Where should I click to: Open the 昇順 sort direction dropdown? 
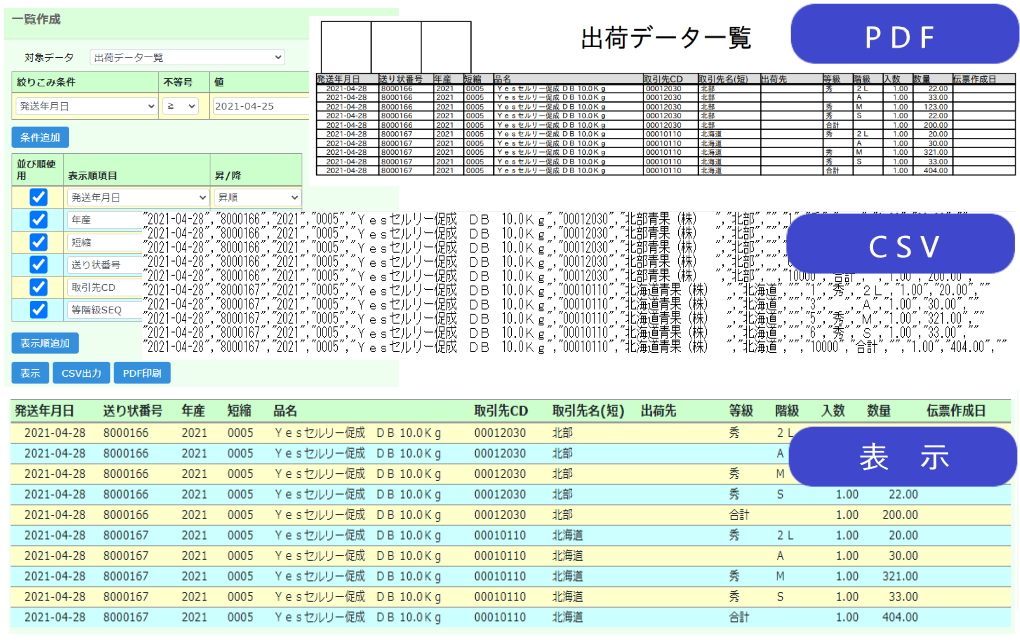(x=256, y=198)
